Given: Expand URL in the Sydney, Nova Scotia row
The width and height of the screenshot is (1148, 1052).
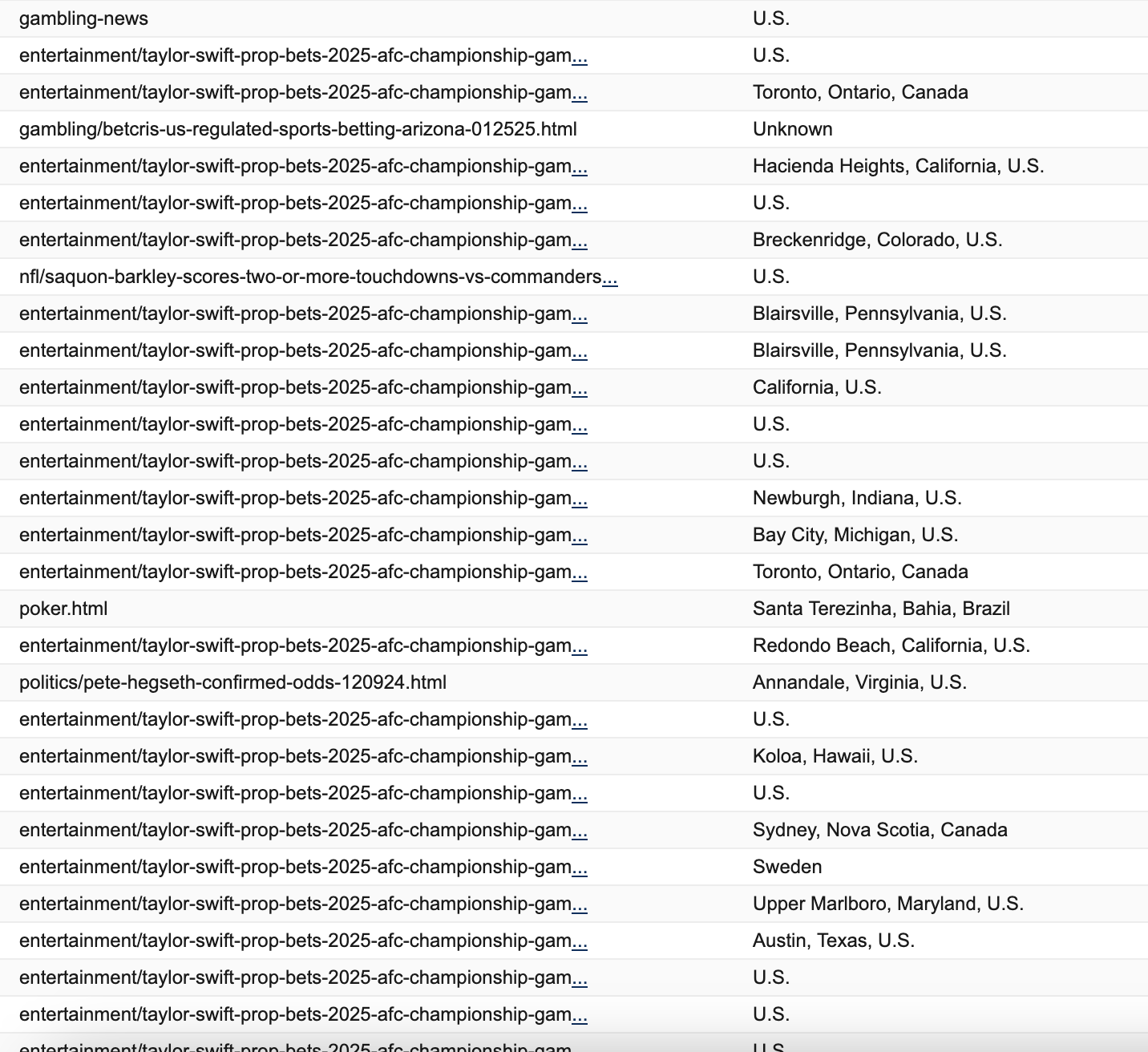Looking at the screenshot, I should [x=580, y=831].
